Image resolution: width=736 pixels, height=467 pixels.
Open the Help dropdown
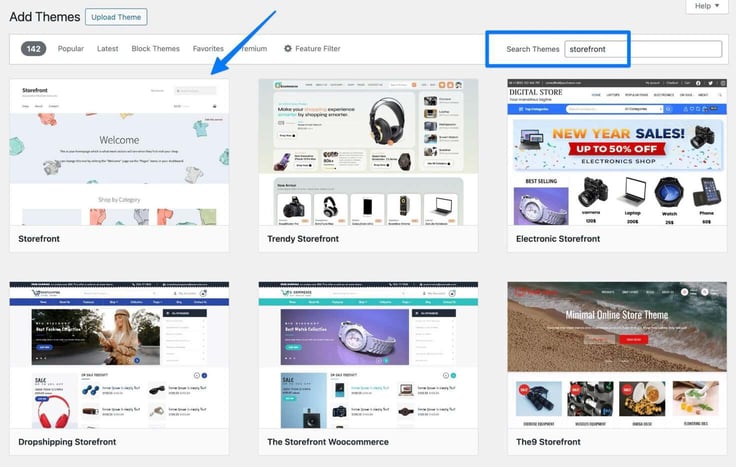(706, 6)
